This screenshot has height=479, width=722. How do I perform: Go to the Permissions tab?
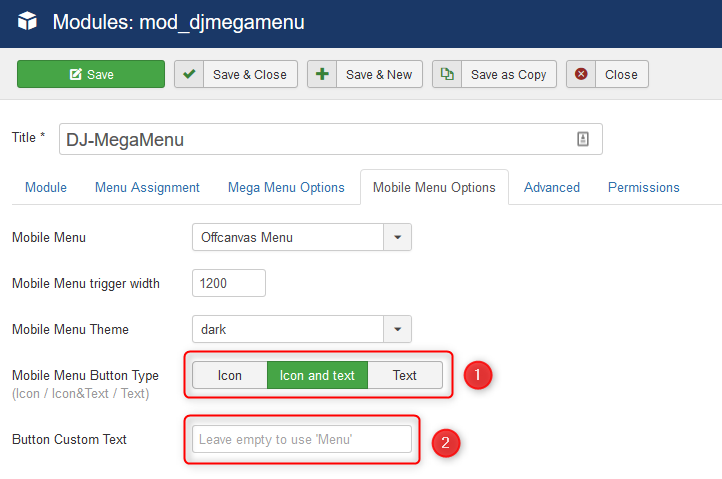click(644, 187)
